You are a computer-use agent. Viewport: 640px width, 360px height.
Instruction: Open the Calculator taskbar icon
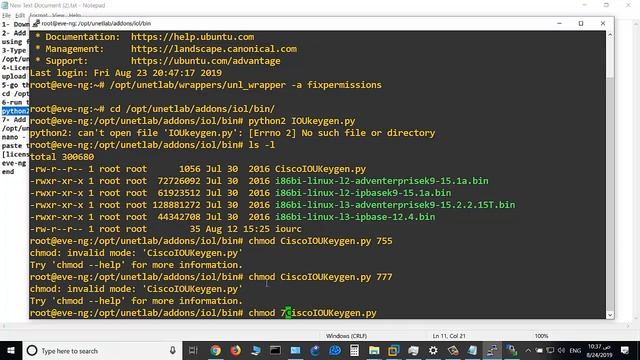click(354, 351)
